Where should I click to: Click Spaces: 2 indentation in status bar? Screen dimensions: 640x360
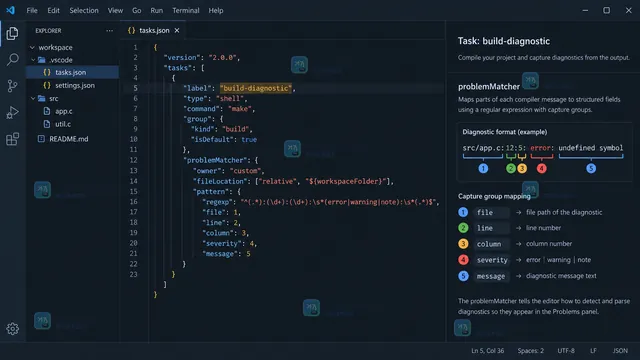(x=531, y=351)
